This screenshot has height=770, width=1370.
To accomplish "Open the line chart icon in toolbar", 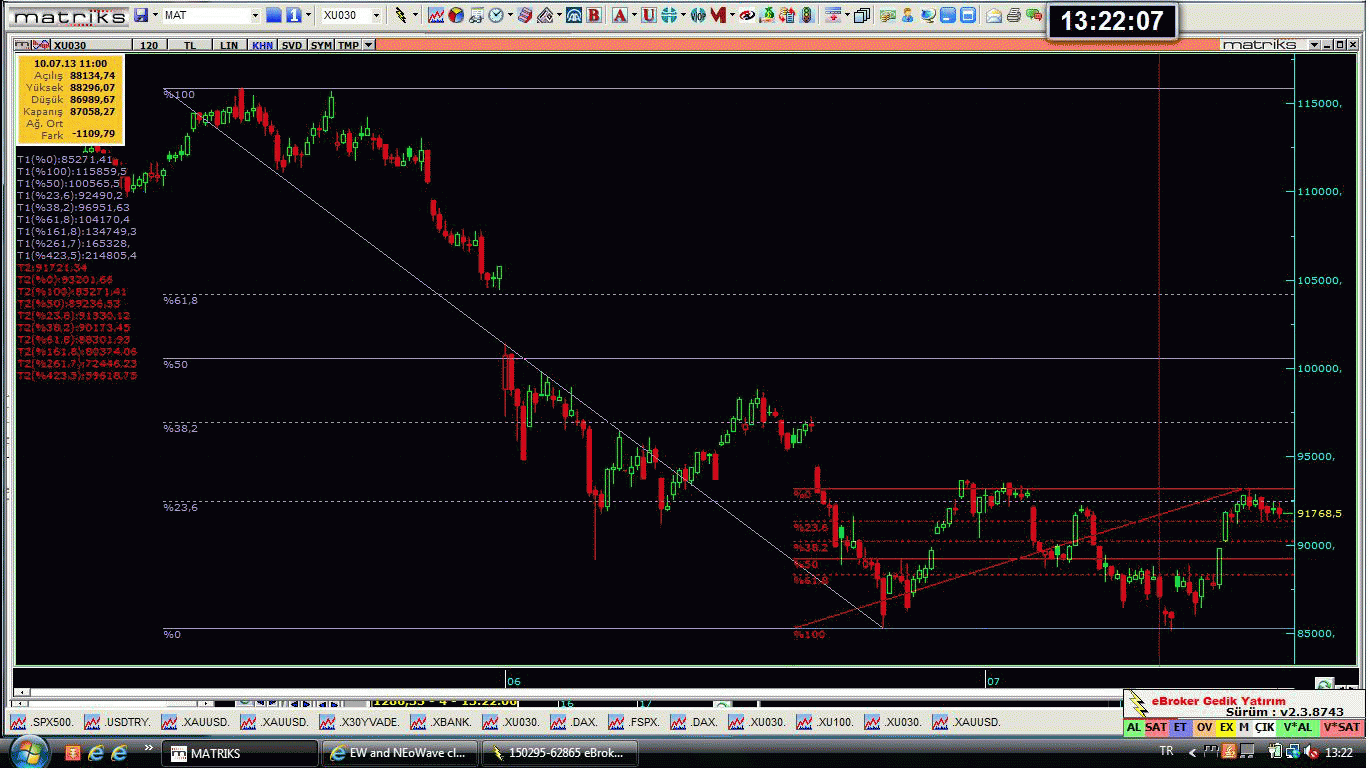I will click(436, 15).
